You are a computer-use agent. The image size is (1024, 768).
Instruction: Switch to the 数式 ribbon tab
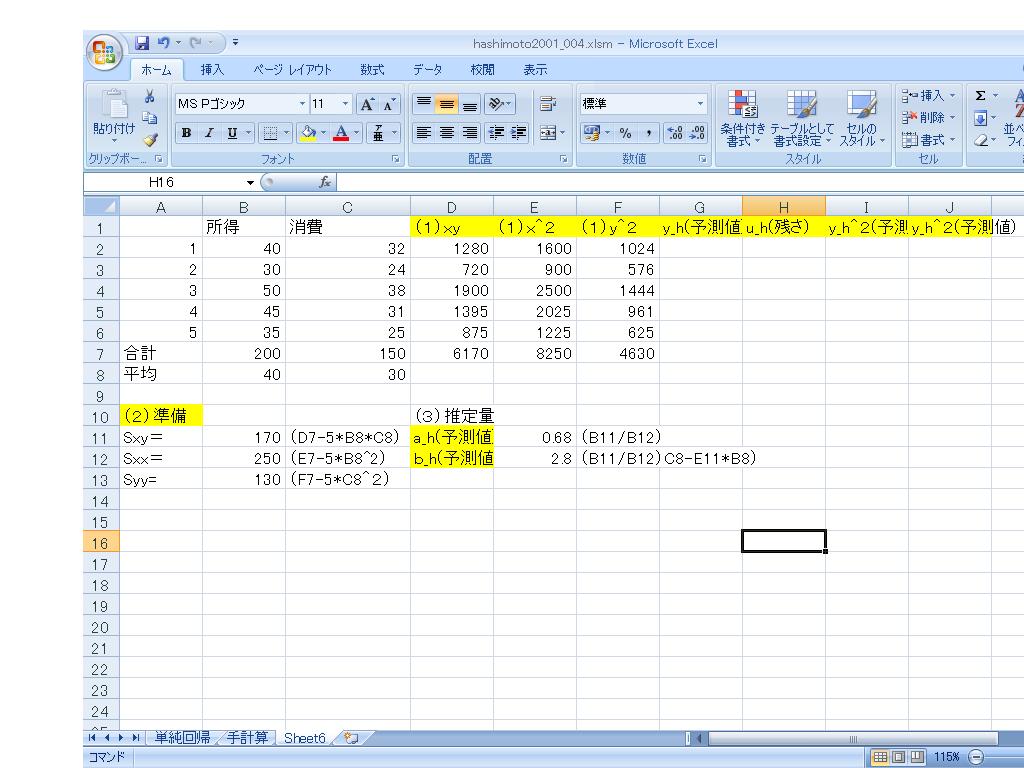(x=372, y=70)
